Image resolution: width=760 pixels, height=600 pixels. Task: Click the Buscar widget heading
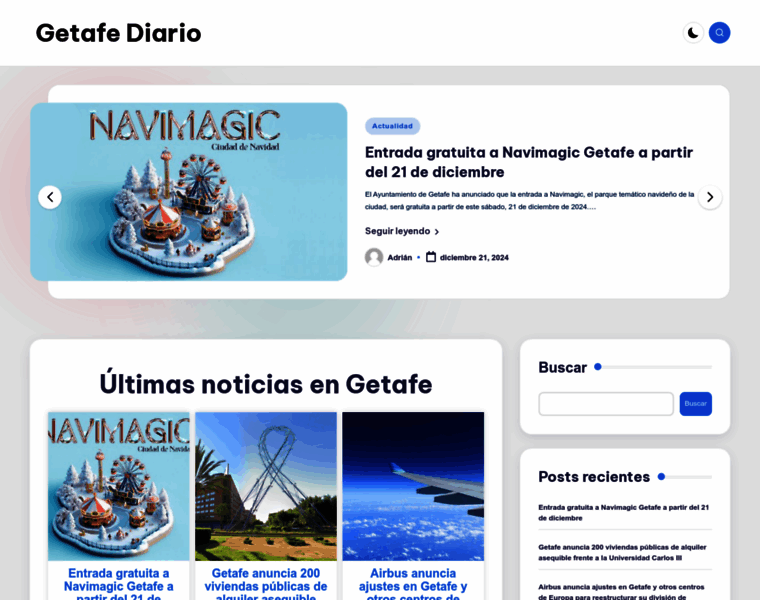pyautogui.click(x=562, y=367)
